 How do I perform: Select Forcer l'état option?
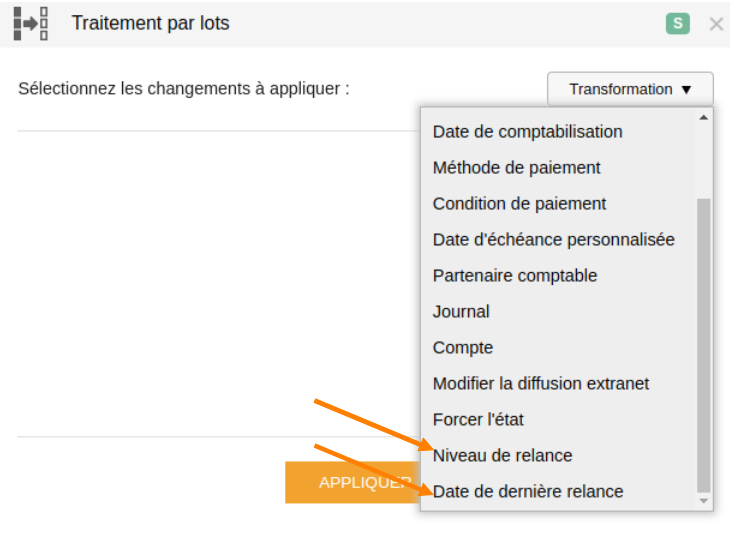point(478,420)
